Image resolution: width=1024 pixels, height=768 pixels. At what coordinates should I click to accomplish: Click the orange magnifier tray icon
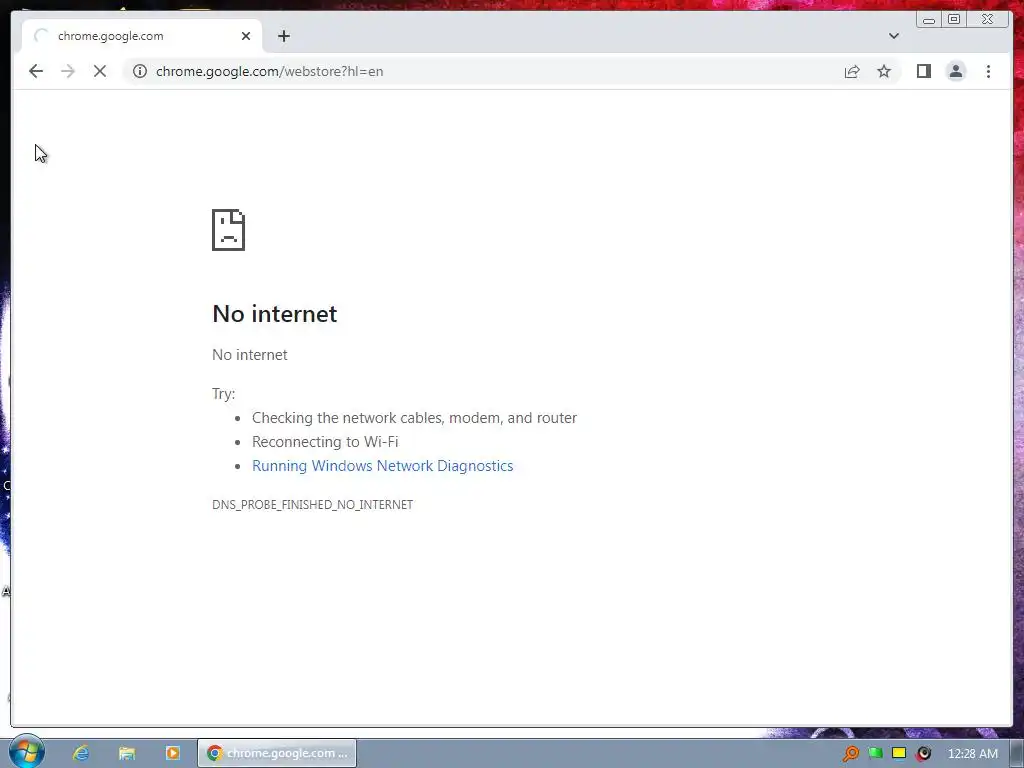[x=850, y=754]
